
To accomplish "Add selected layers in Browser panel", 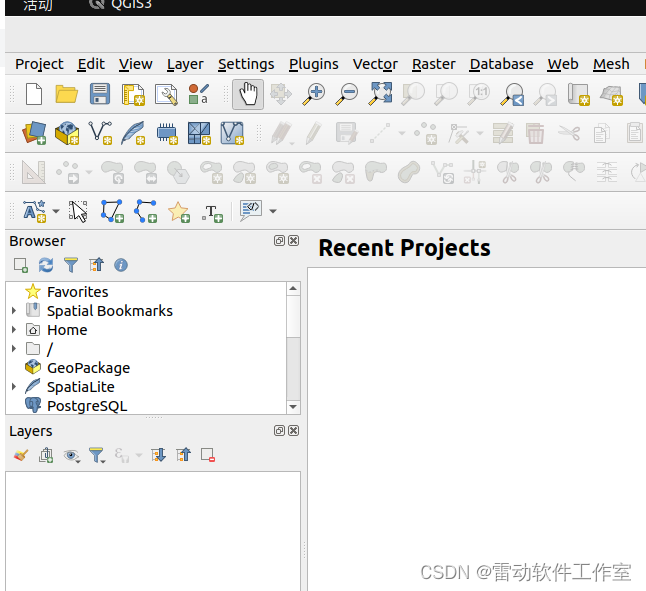I will pos(21,265).
